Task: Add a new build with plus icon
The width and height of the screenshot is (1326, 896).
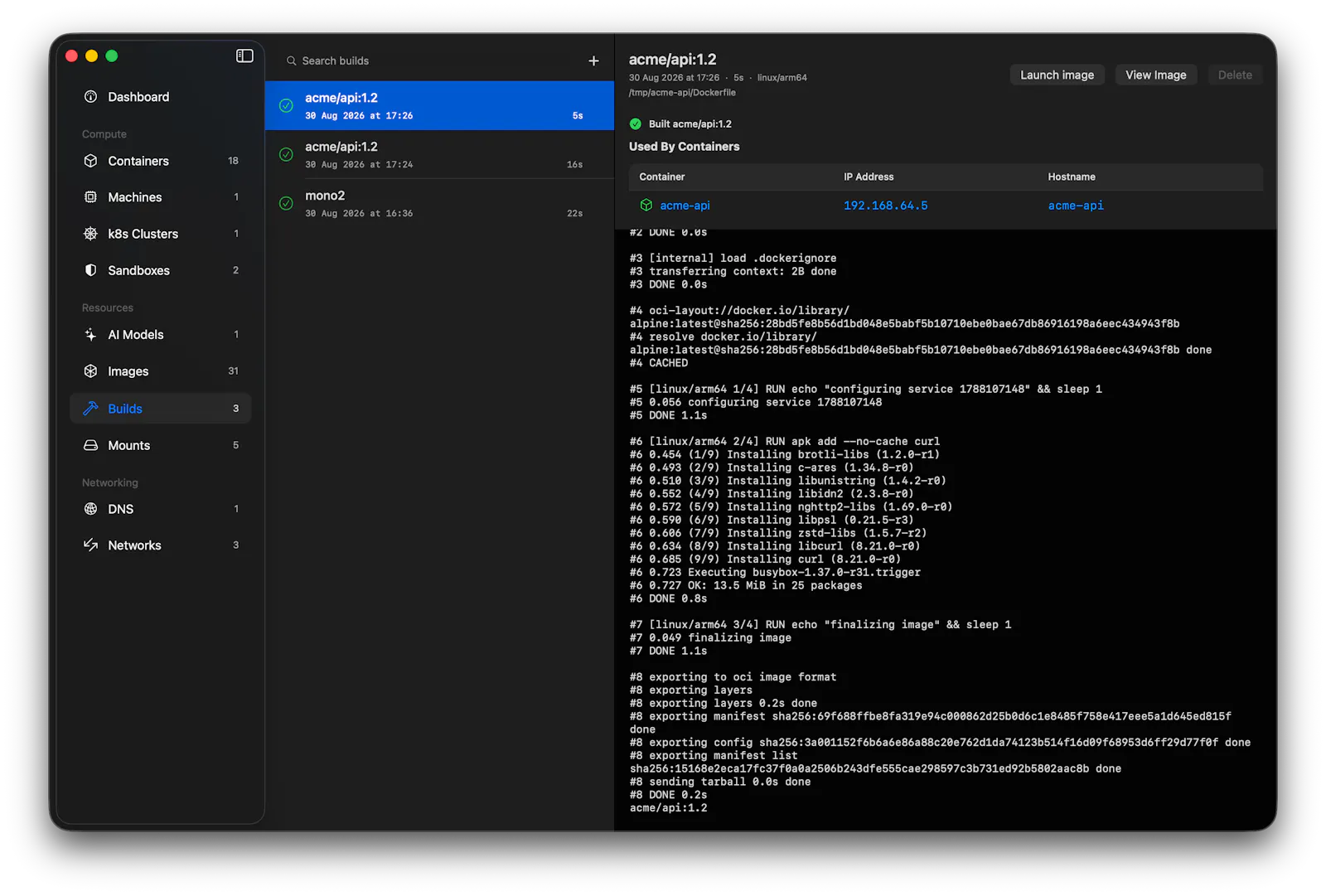Action: [593, 61]
